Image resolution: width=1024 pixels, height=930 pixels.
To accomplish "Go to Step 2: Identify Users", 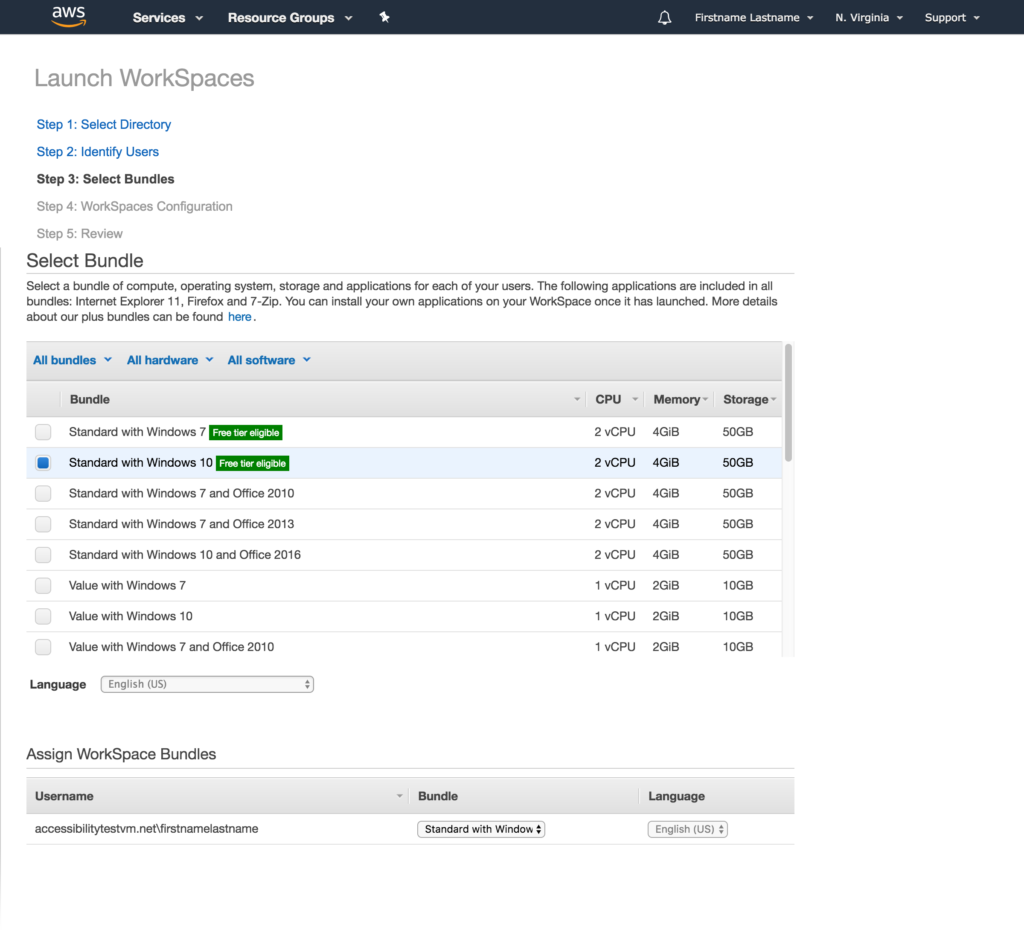I will pos(97,152).
